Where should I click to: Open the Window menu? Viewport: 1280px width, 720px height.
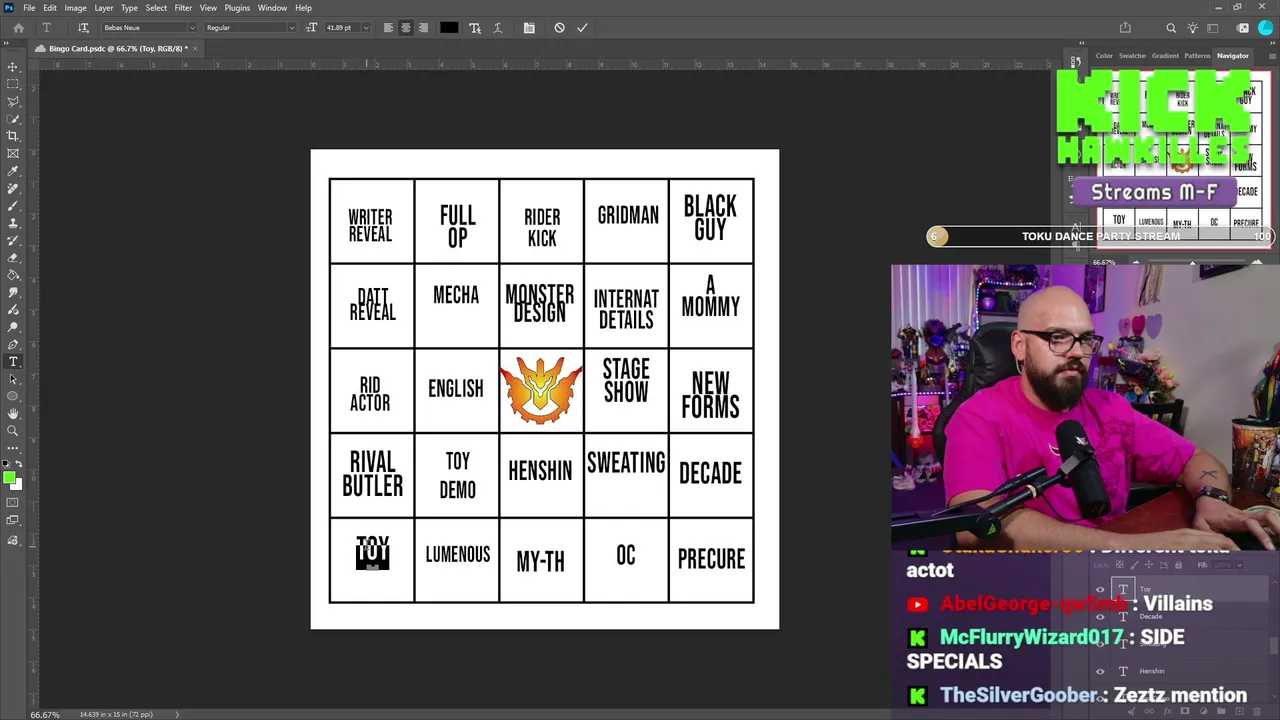pos(272,8)
